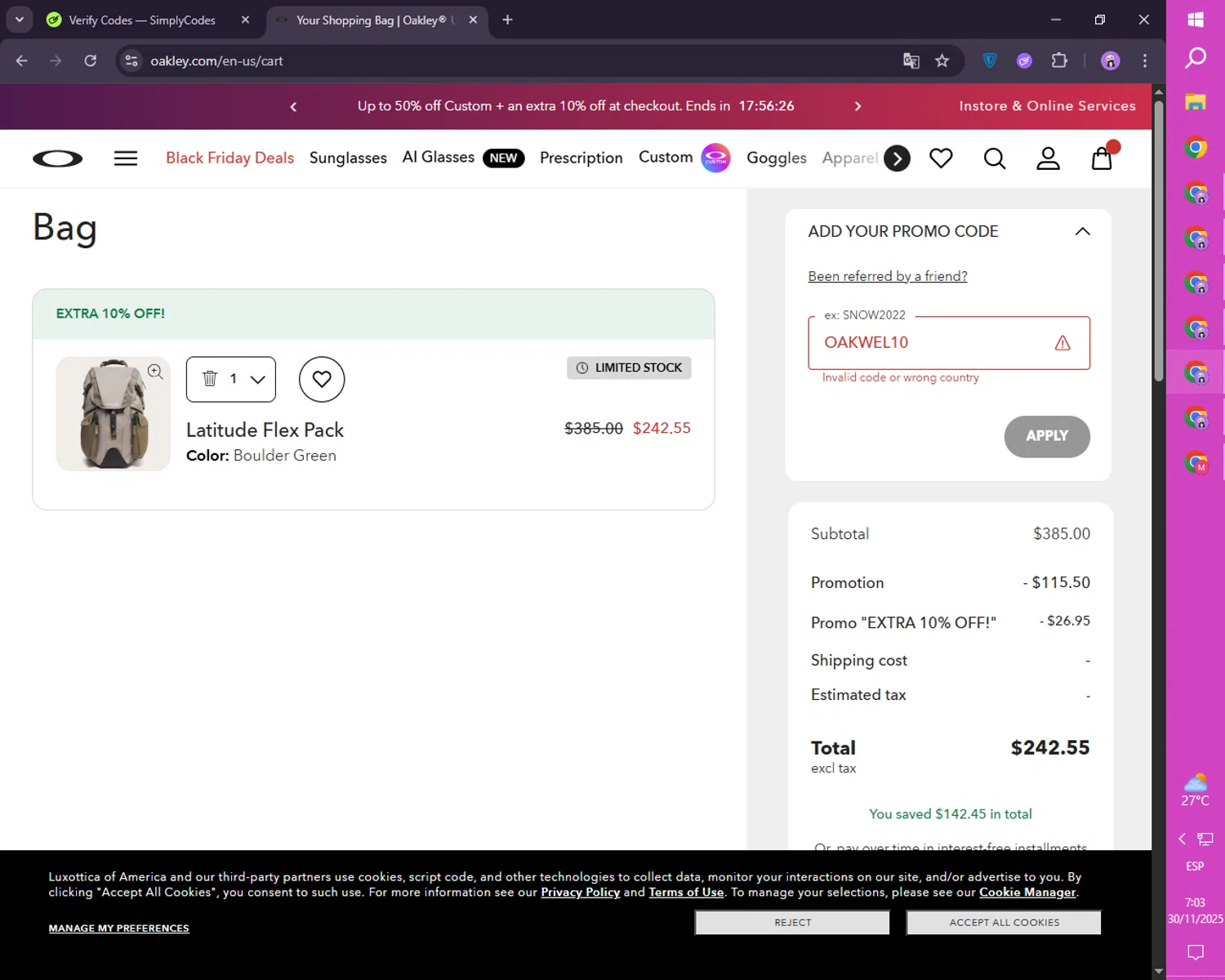Viewport: 1225px width, 980px height.
Task: Click Been referred by a friend link
Action: click(888, 276)
